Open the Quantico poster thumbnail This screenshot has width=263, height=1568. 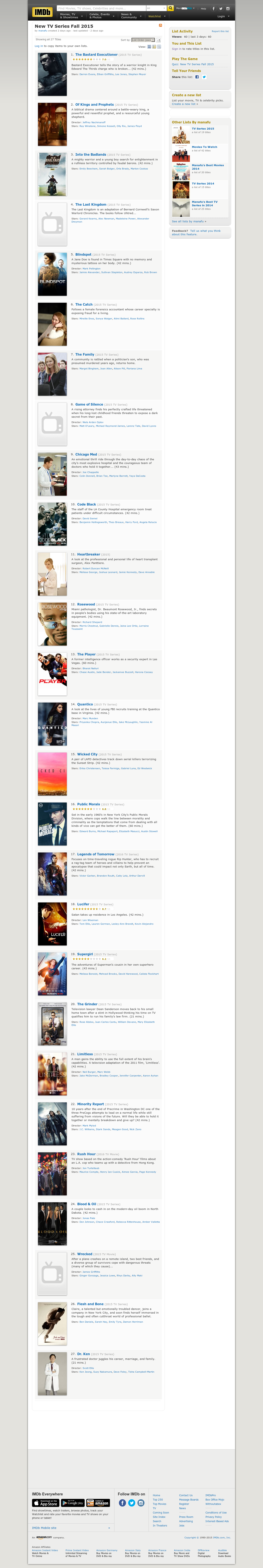tap(52, 724)
